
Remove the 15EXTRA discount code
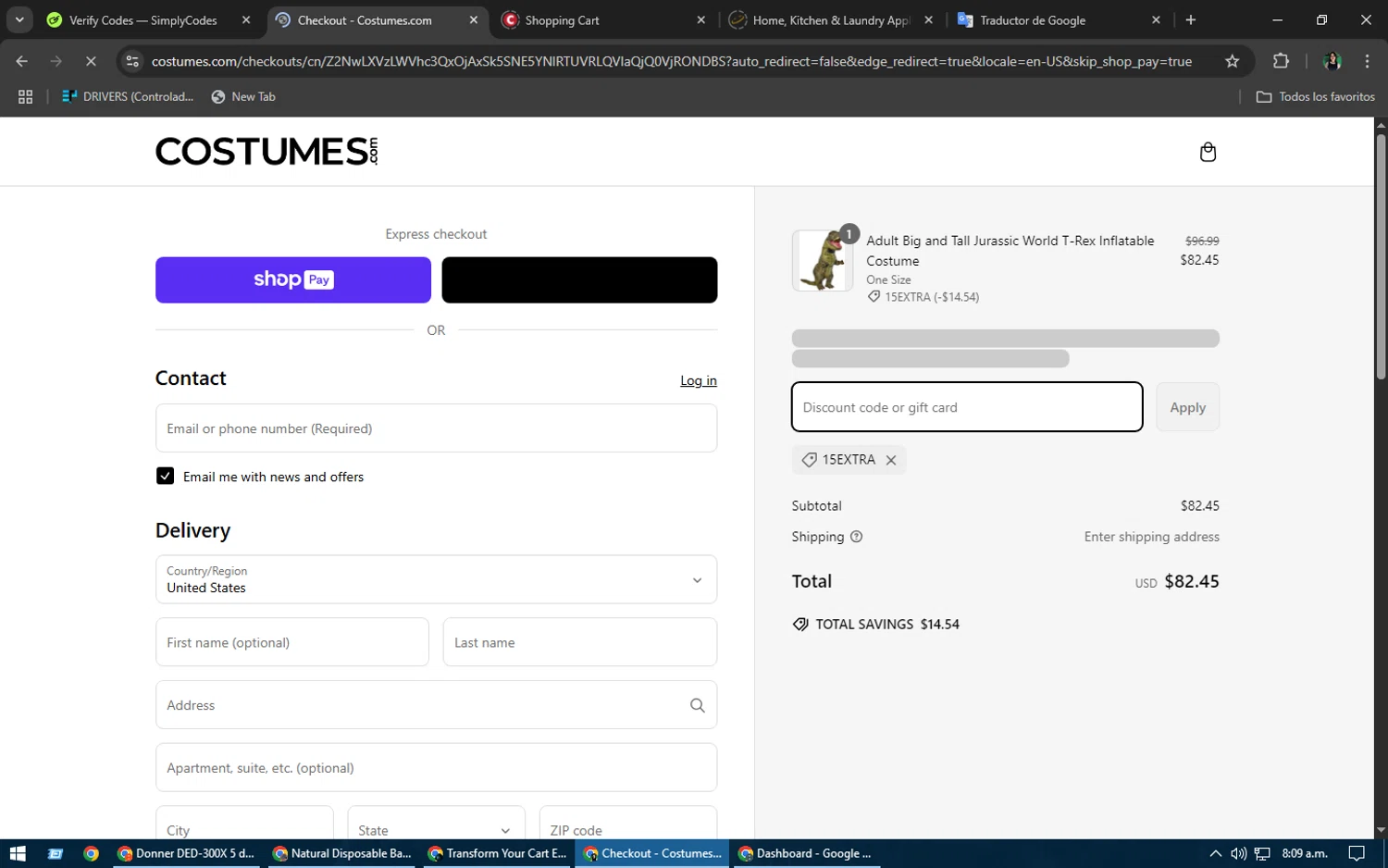891,460
